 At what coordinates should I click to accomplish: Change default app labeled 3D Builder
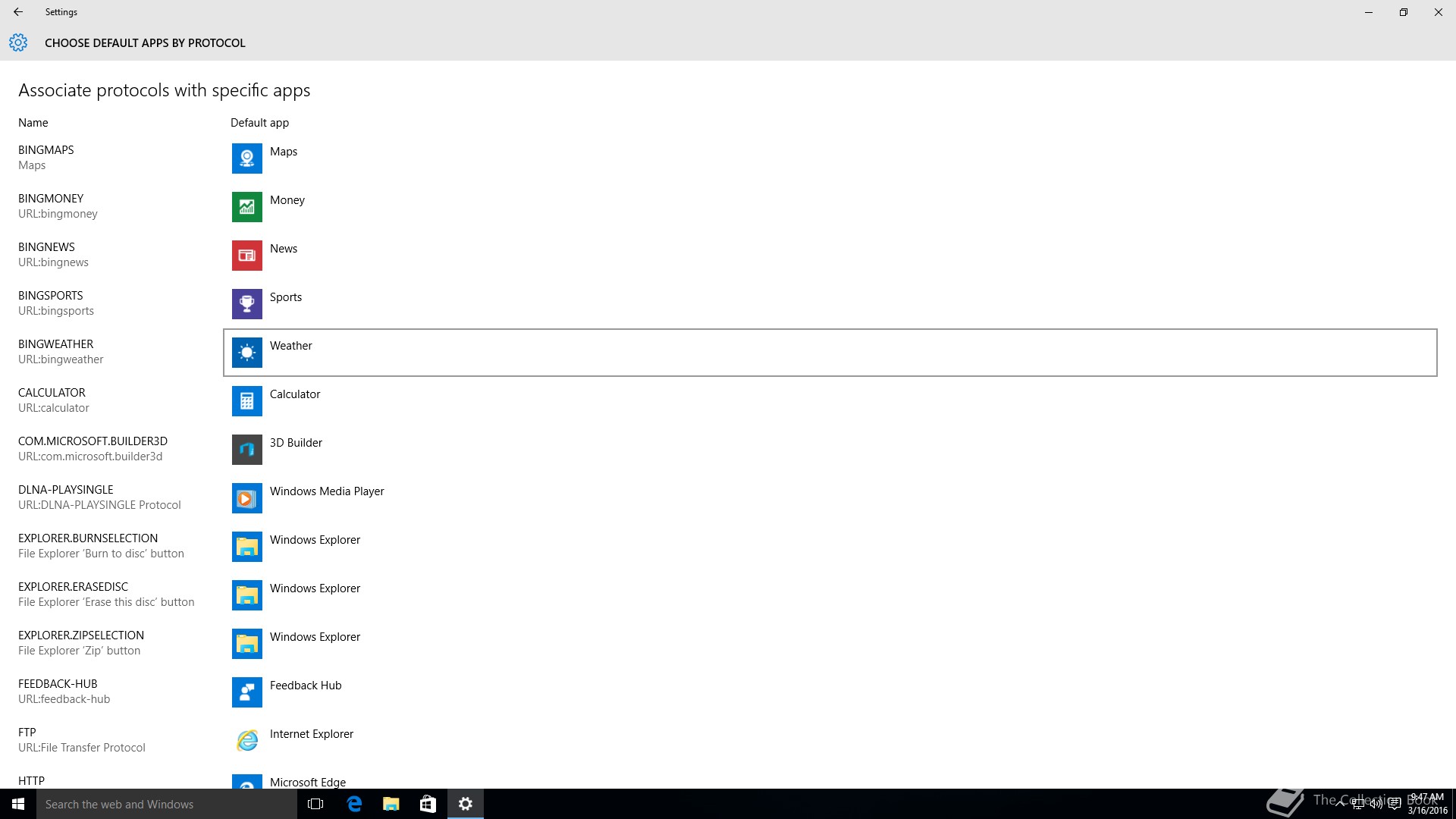pyautogui.click(x=830, y=450)
